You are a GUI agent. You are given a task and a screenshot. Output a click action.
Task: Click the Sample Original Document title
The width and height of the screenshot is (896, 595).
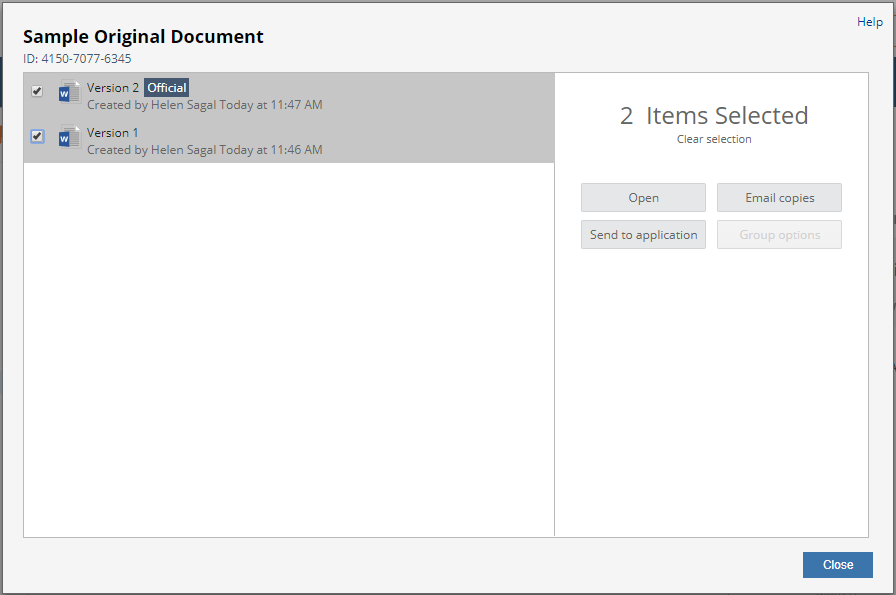point(143,36)
